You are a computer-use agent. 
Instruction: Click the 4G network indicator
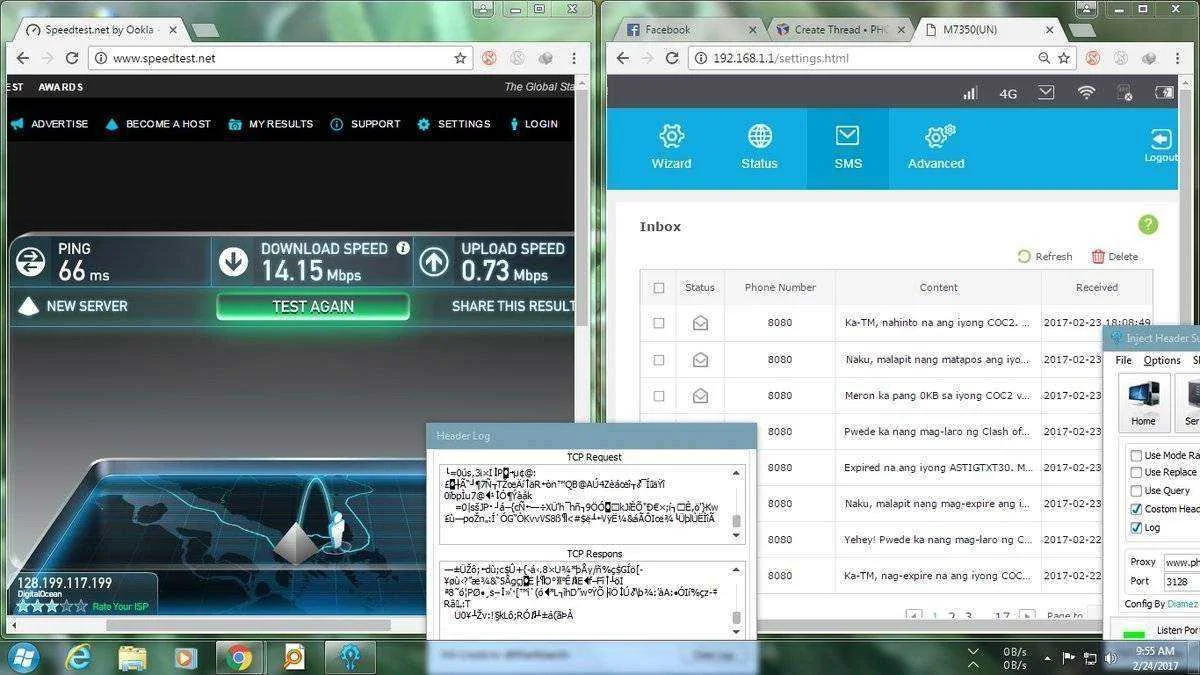pos(1008,94)
